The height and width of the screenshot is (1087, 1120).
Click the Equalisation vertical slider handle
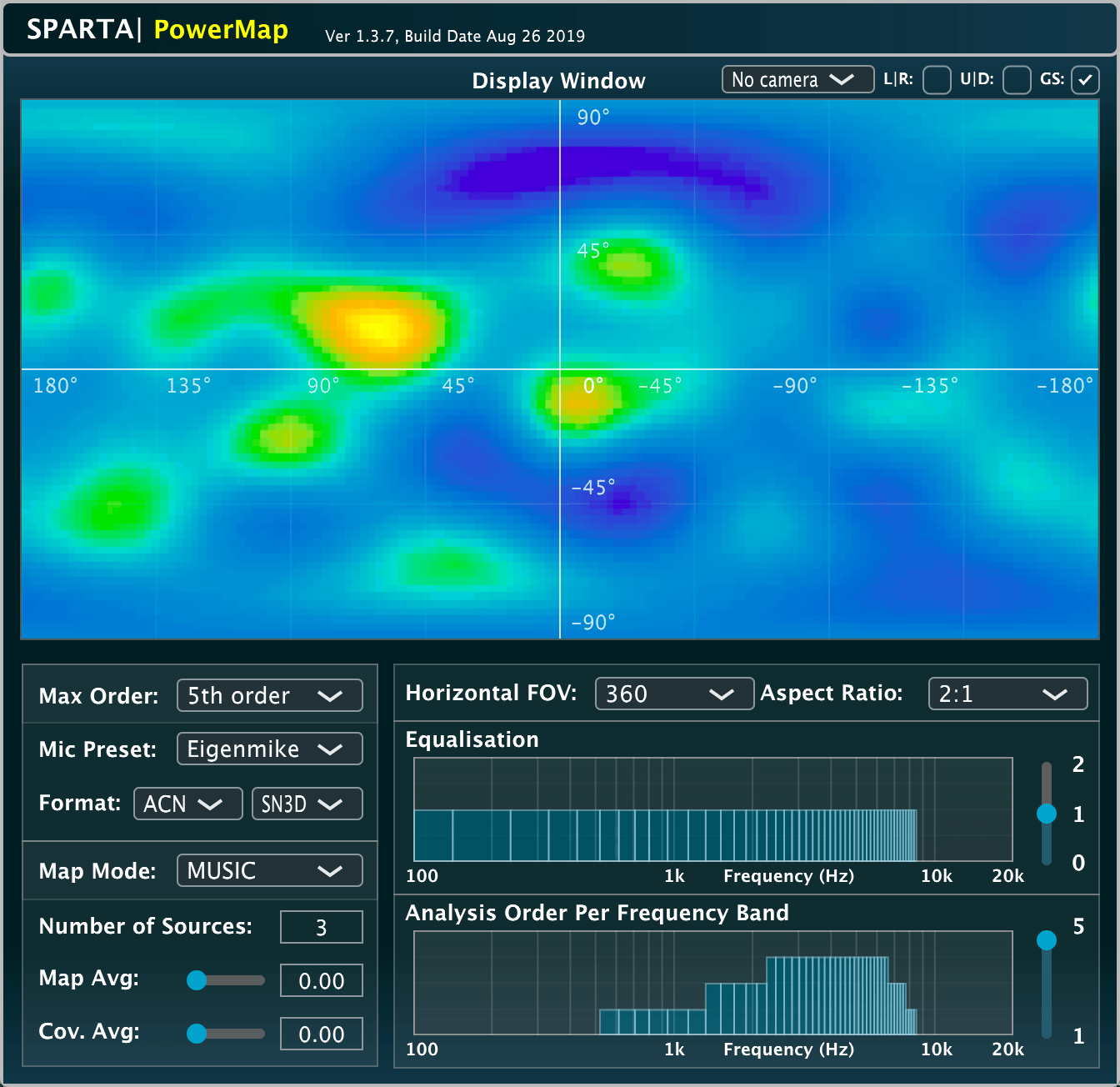pos(1047,814)
